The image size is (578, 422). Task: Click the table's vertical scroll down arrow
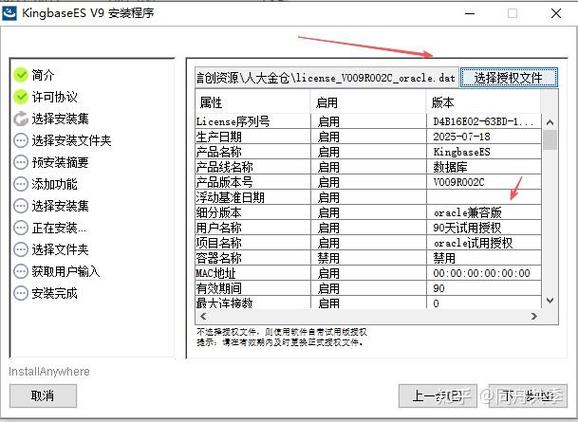(550, 300)
